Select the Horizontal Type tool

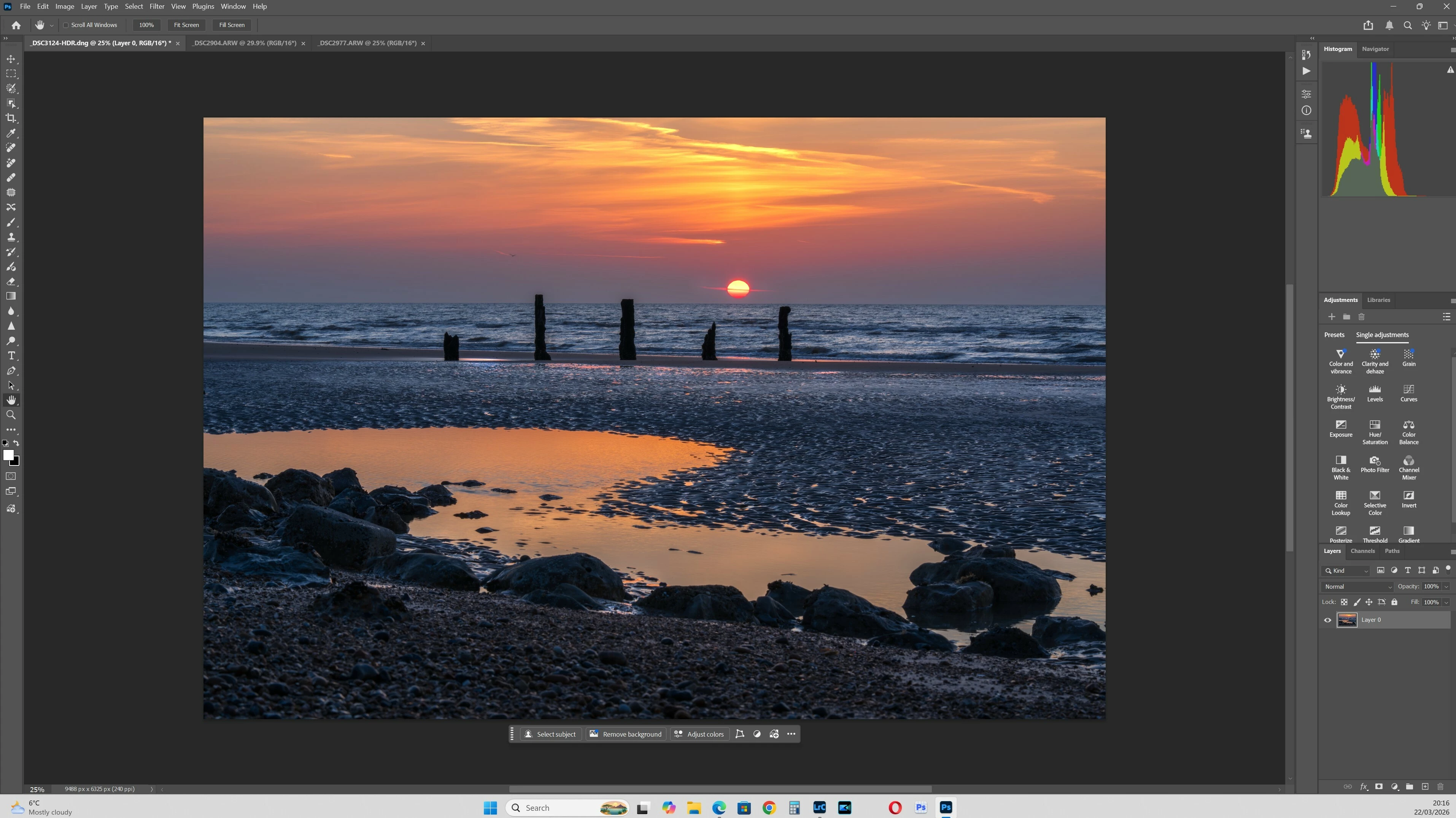point(11,356)
